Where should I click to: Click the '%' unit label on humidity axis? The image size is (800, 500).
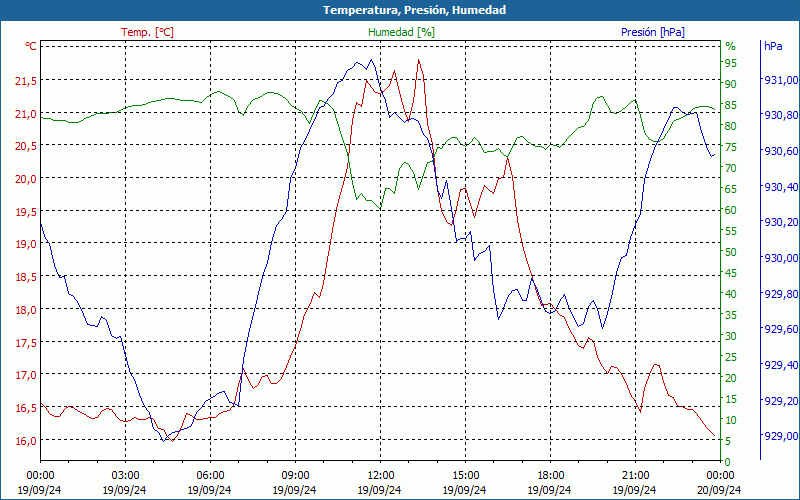[731, 46]
